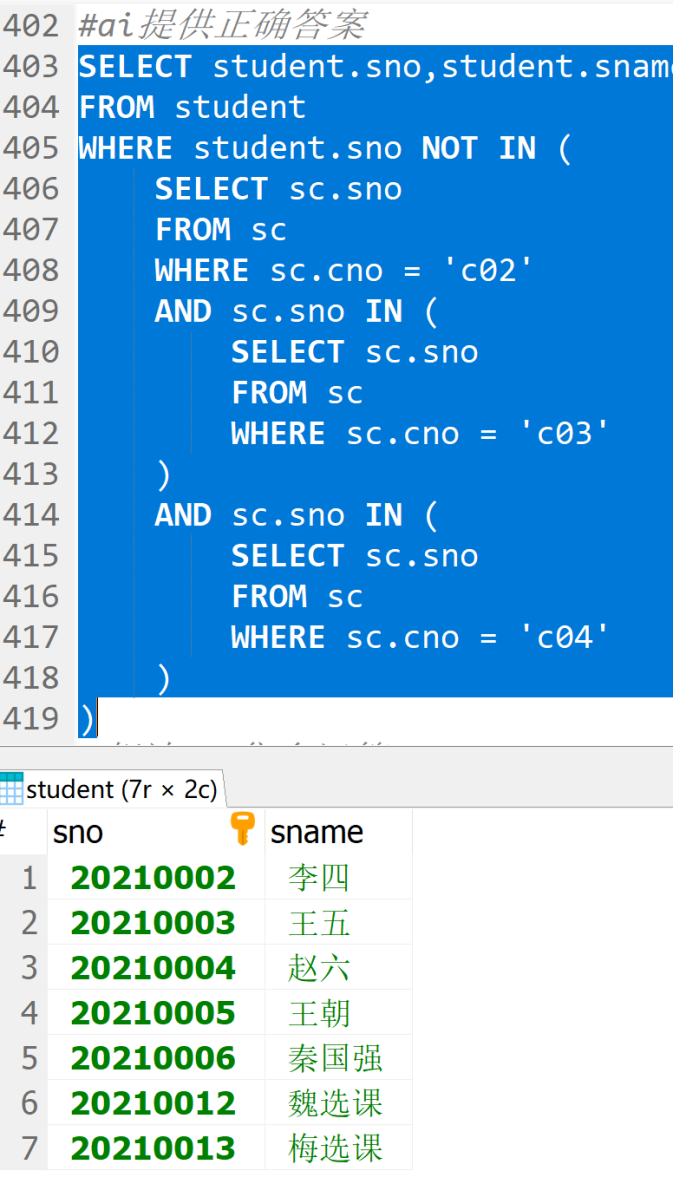Screen dimensions: 673x1197
Task: Select cell 20210006
Action: pyautogui.click(x=156, y=1058)
